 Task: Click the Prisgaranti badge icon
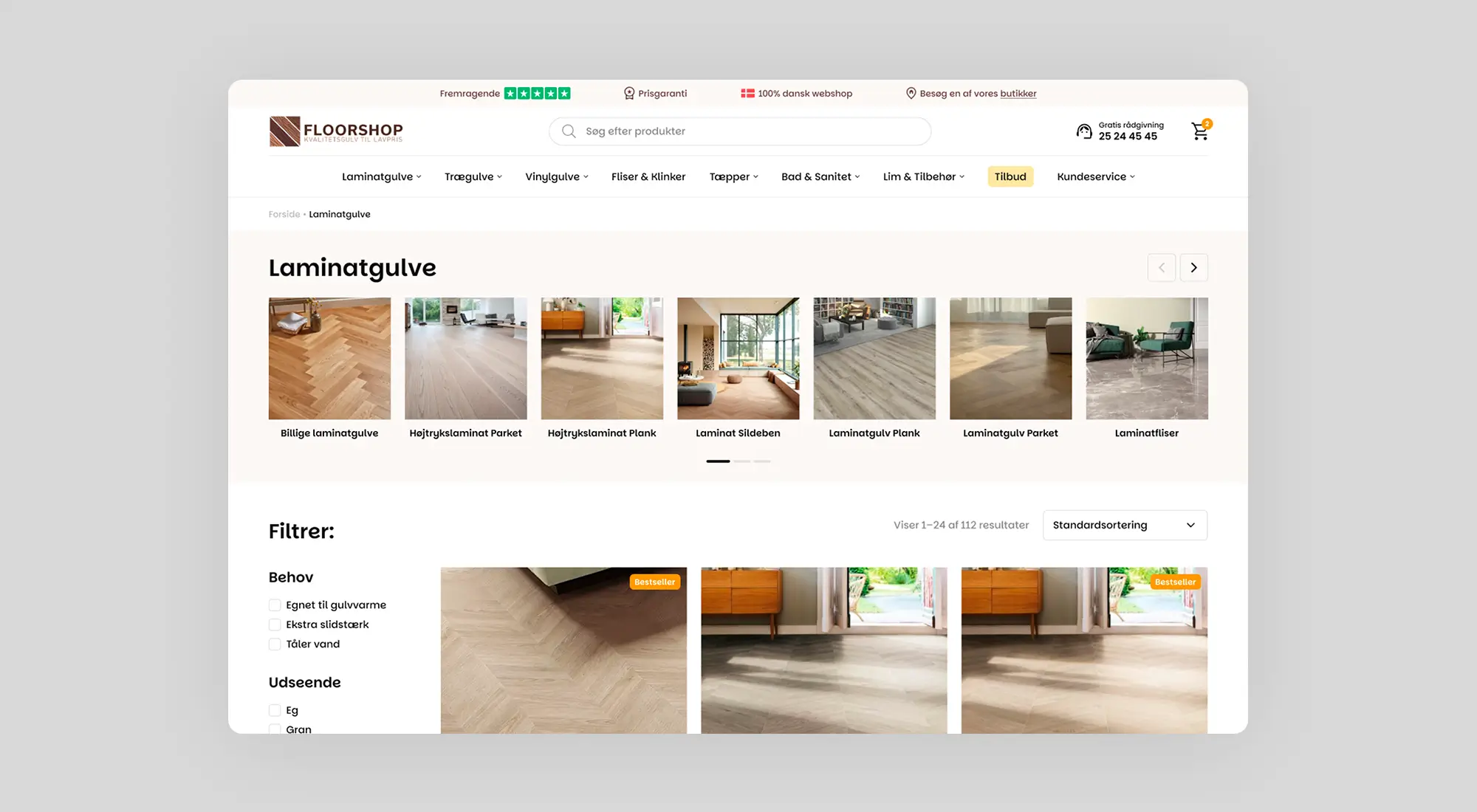(x=629, y=94)
